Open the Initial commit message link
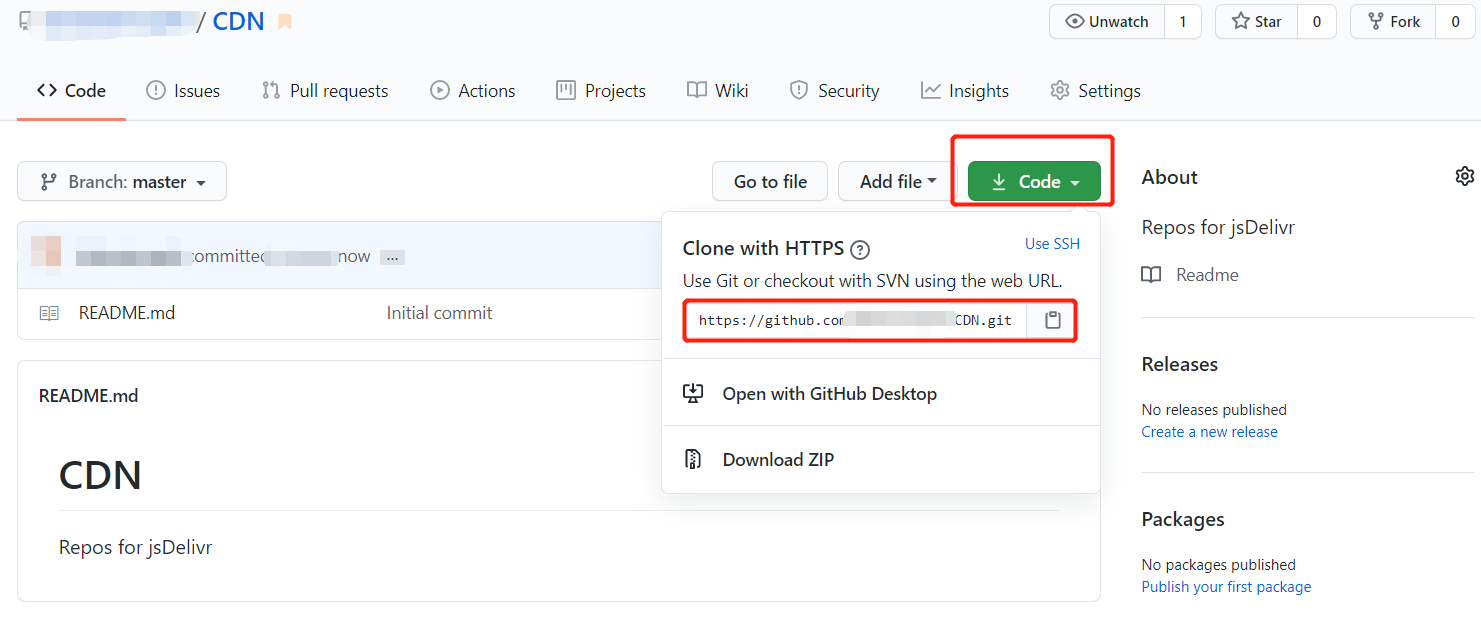The height and width of the screenshot is (628, 1481). click(439, 313)
